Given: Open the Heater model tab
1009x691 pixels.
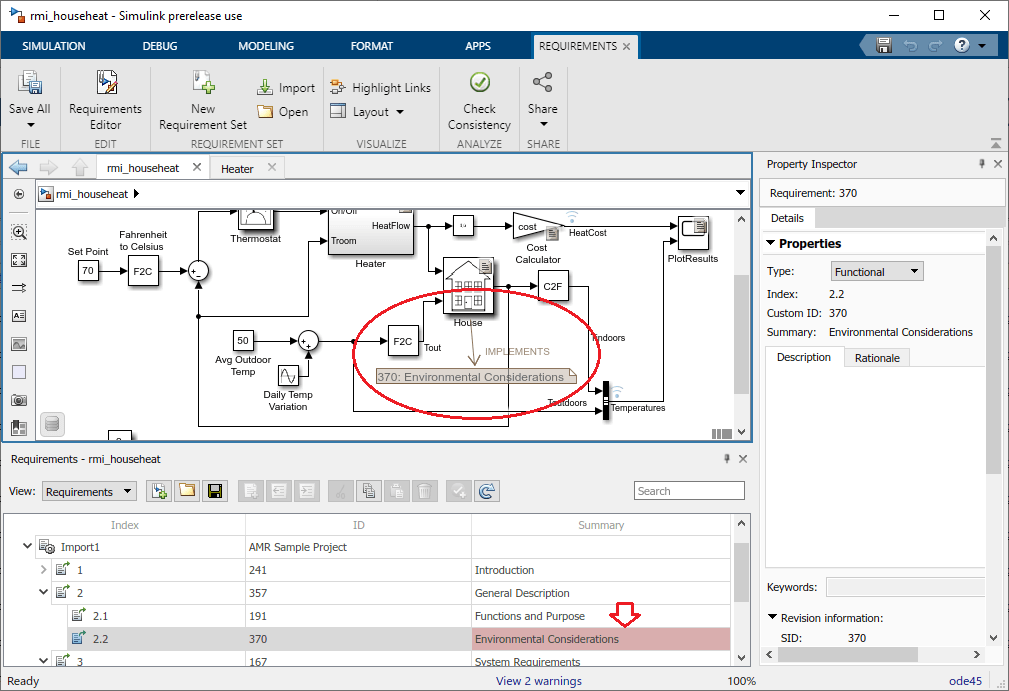Looking at the screenshot, I should 237,169.
